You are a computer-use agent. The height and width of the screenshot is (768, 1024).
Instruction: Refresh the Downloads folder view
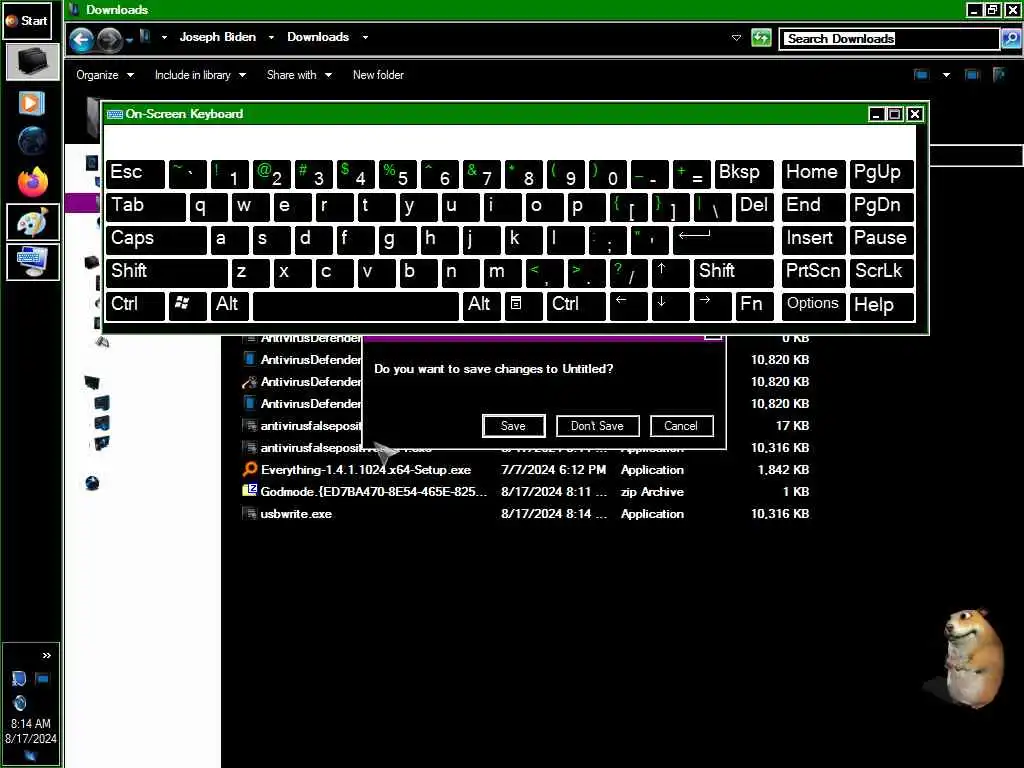[x=761, y=38]
